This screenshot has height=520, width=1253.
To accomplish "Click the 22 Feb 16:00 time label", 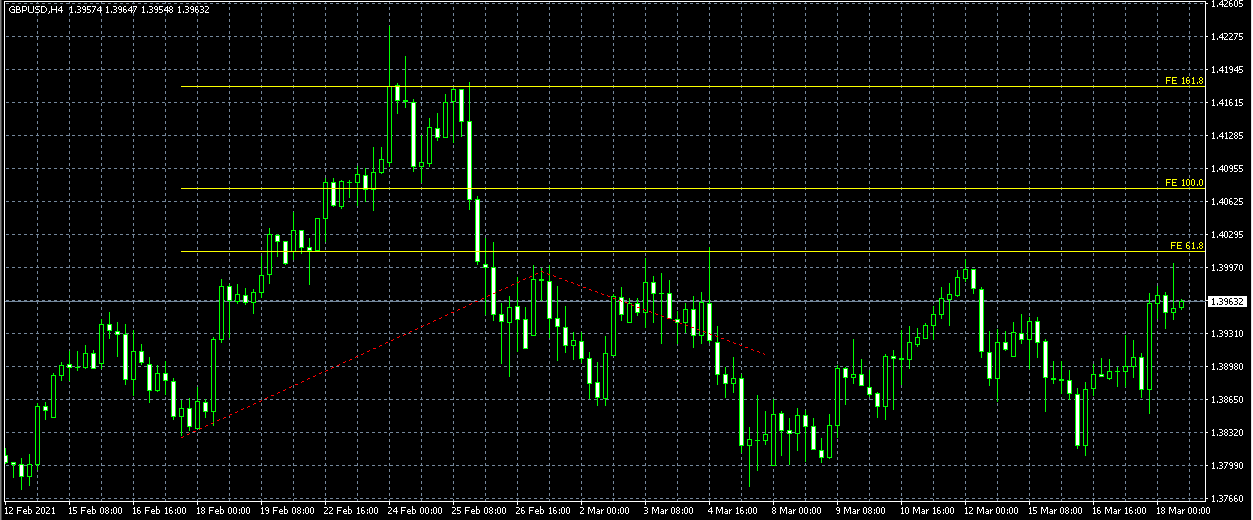I will (x=349, y=510).
